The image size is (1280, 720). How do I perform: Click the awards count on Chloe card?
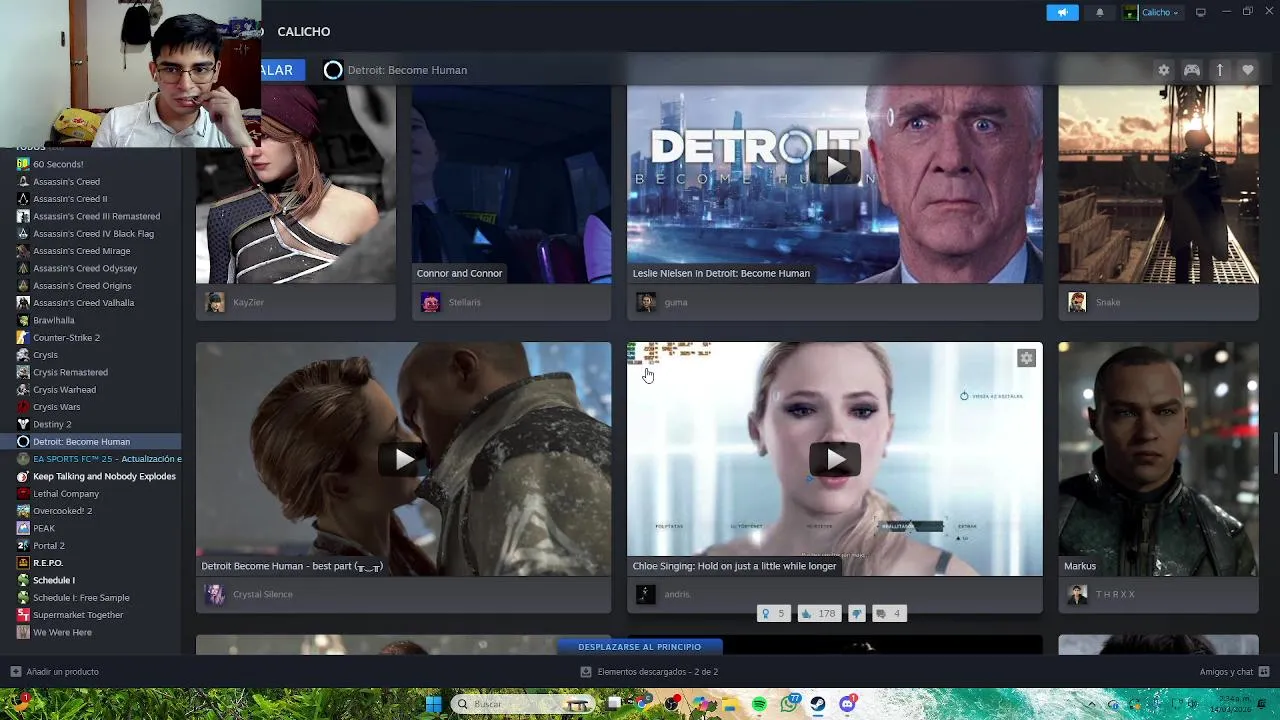[774, 614]
